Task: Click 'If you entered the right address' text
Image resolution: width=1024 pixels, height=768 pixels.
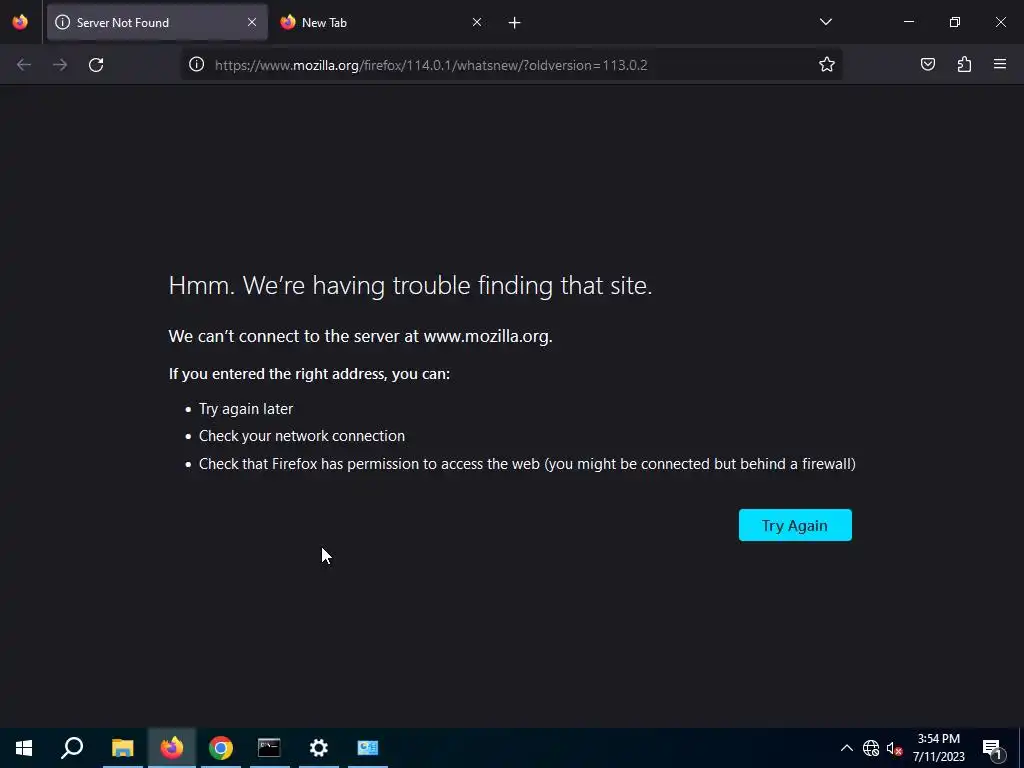Action: pos(309,374)
